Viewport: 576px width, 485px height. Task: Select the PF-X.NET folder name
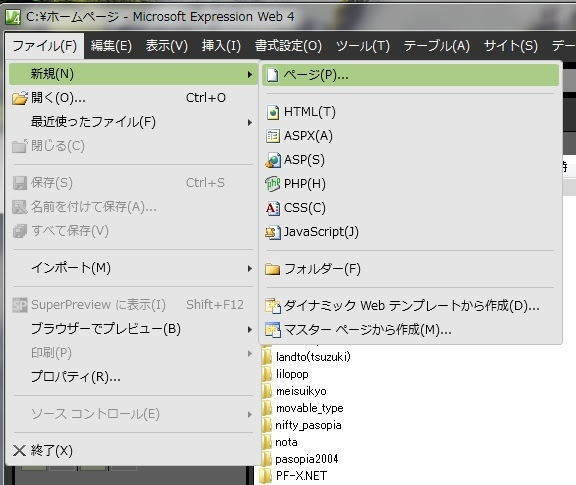click(x=301, y=476)
